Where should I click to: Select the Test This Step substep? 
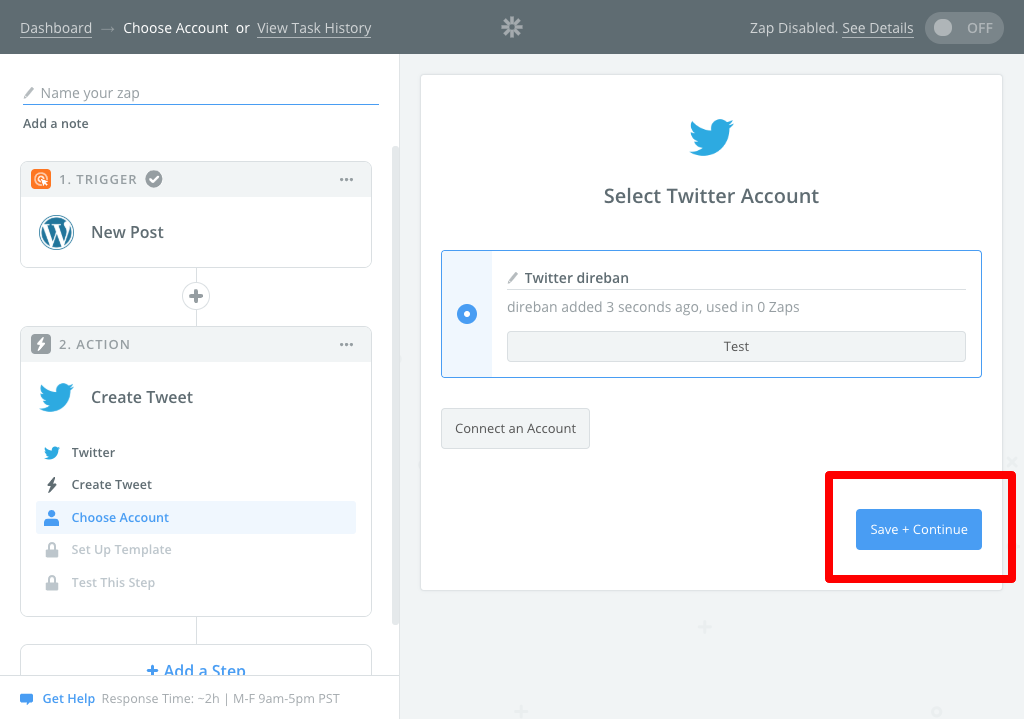coord(196,583)
